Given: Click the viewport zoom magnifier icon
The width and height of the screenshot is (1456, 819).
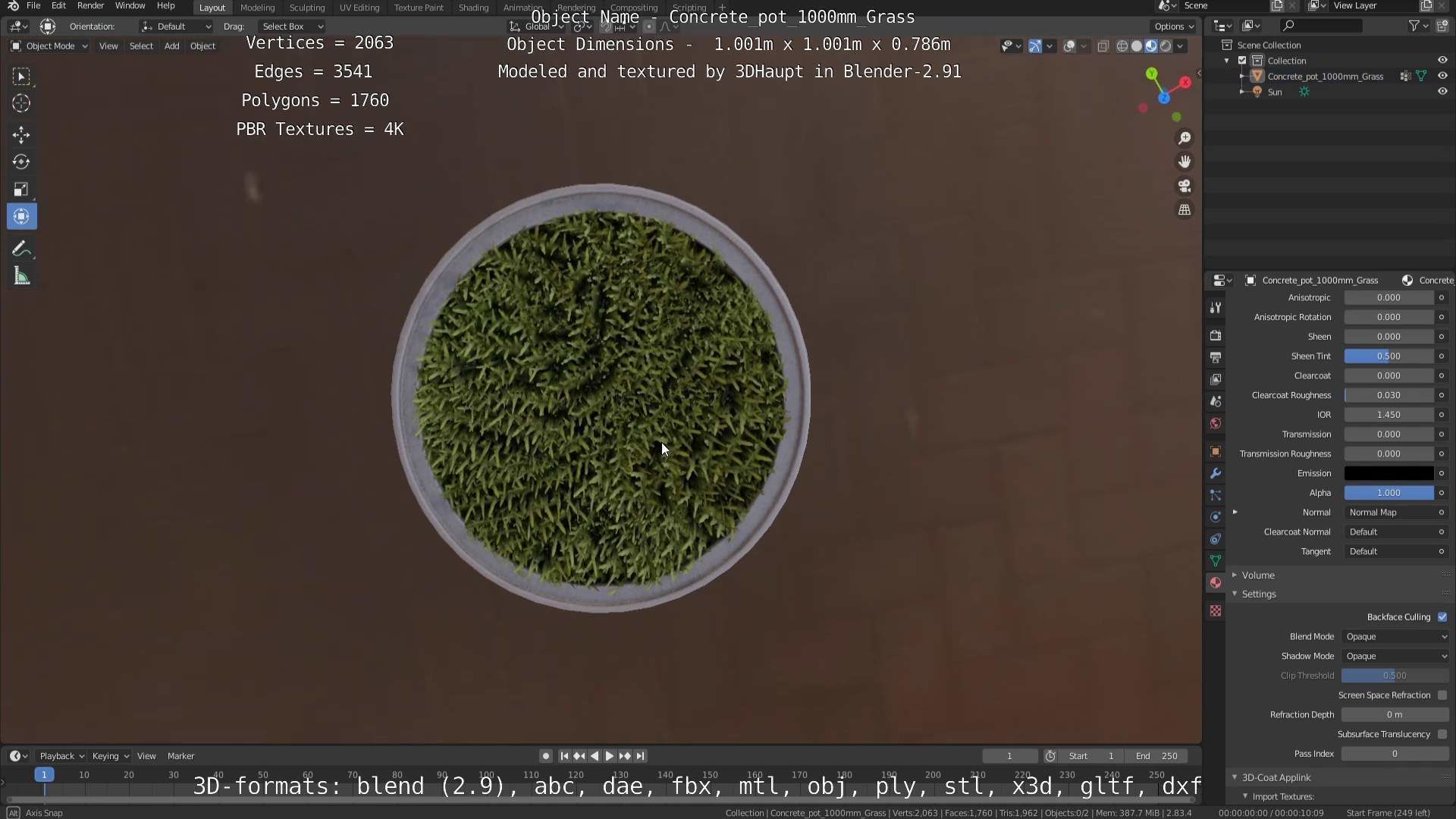Looking at the screenshot, I should (1184, 138).
